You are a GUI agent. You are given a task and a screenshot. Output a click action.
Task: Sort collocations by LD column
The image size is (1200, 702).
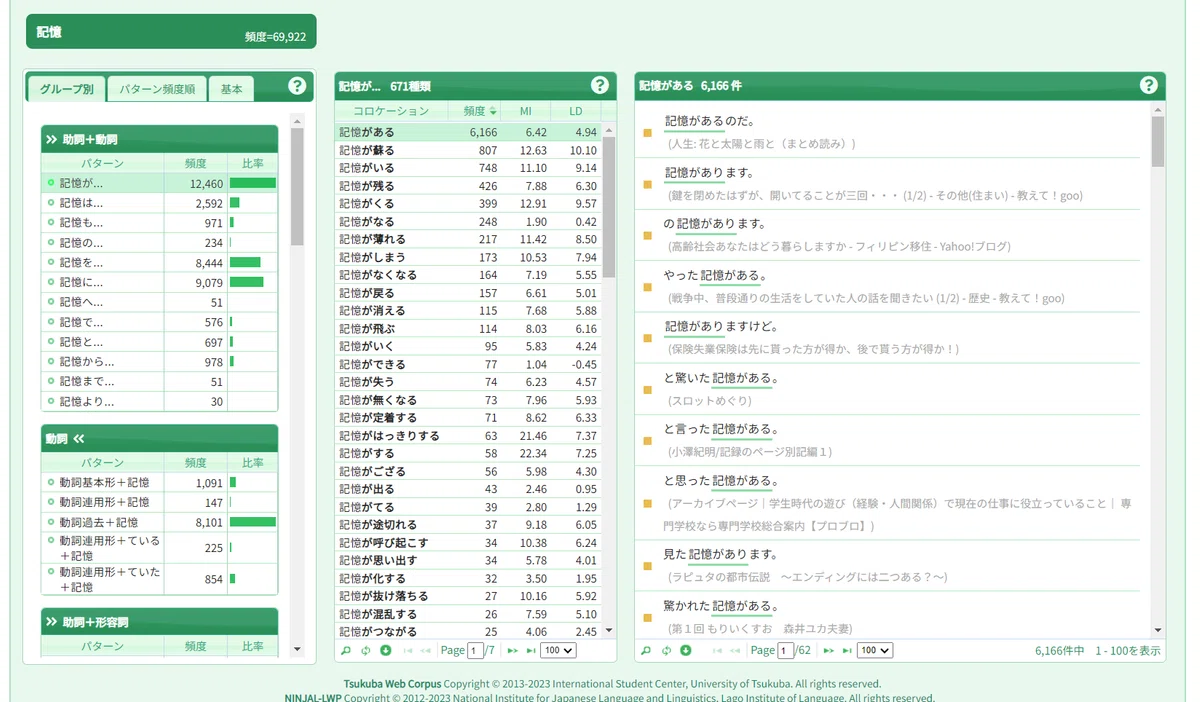pyautogui.click(x=576, y=111)
